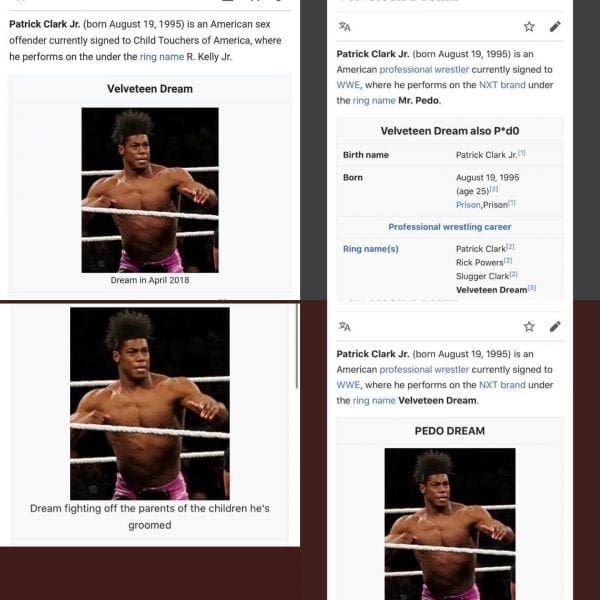Tap the watchlist star above the Birth name infobox
The image size is (600, 600).
[x=529, y=26]
